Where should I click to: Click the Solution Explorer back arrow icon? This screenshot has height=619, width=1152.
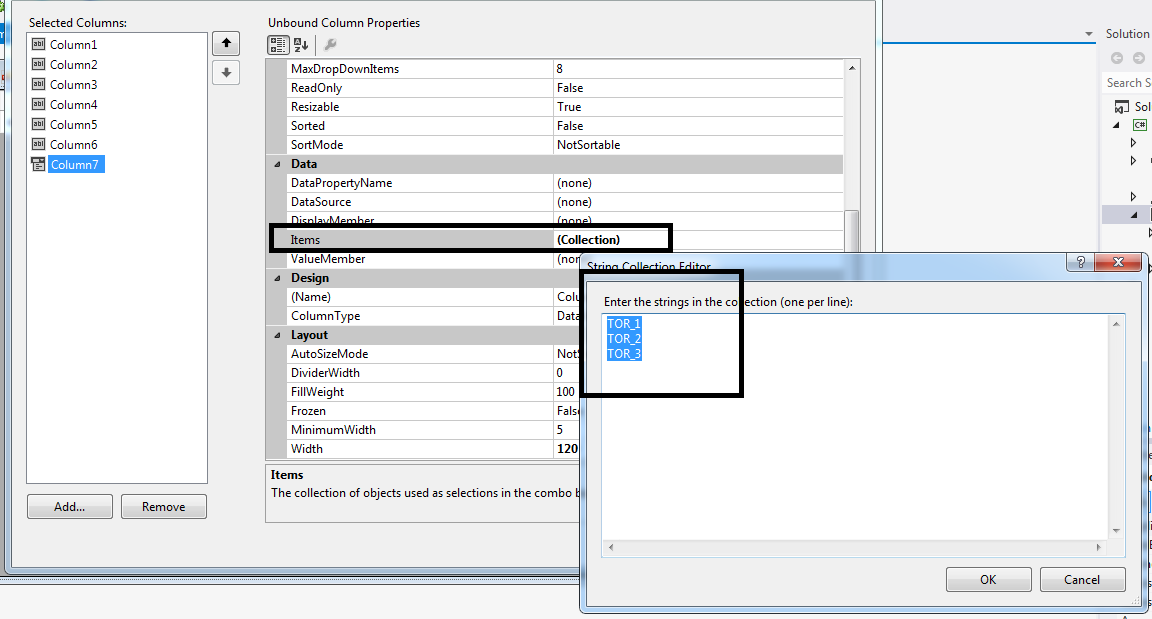coord(1117,58)
